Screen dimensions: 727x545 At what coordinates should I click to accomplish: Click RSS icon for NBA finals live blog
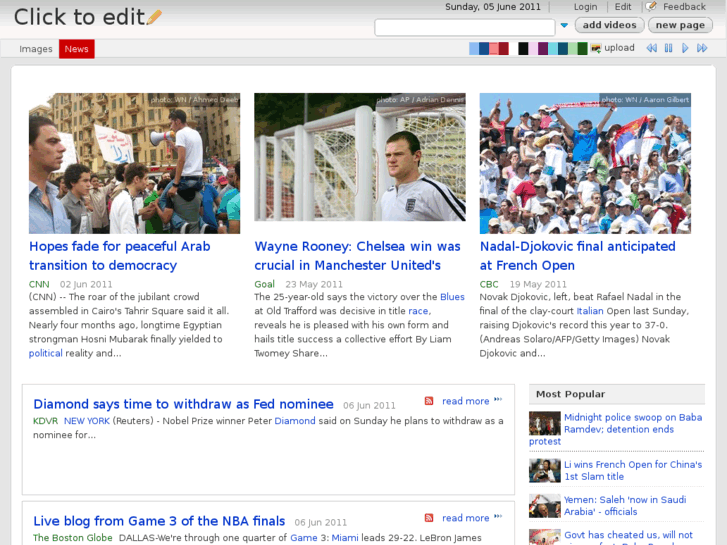(429, 518)
